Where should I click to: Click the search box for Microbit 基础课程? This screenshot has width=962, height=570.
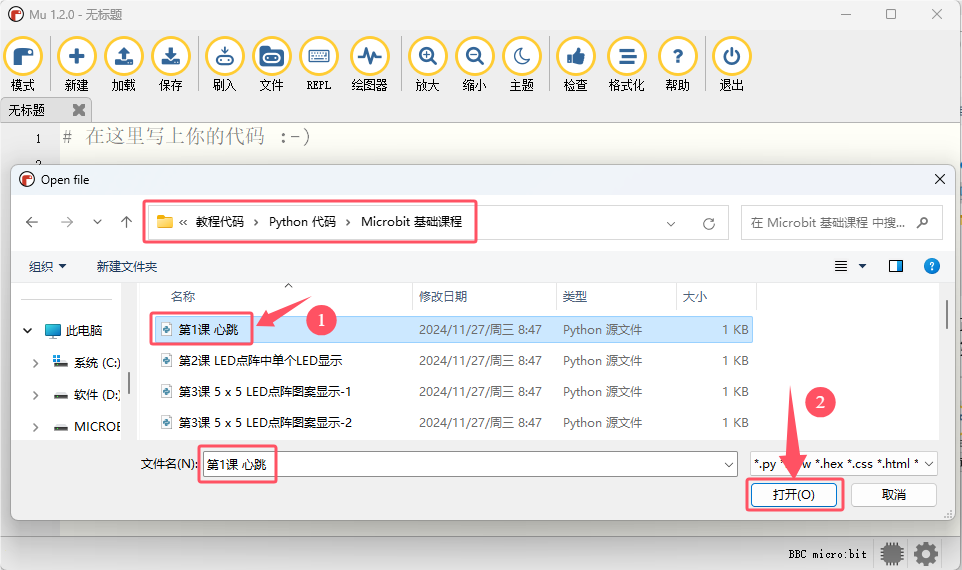(x=841, y=223)
